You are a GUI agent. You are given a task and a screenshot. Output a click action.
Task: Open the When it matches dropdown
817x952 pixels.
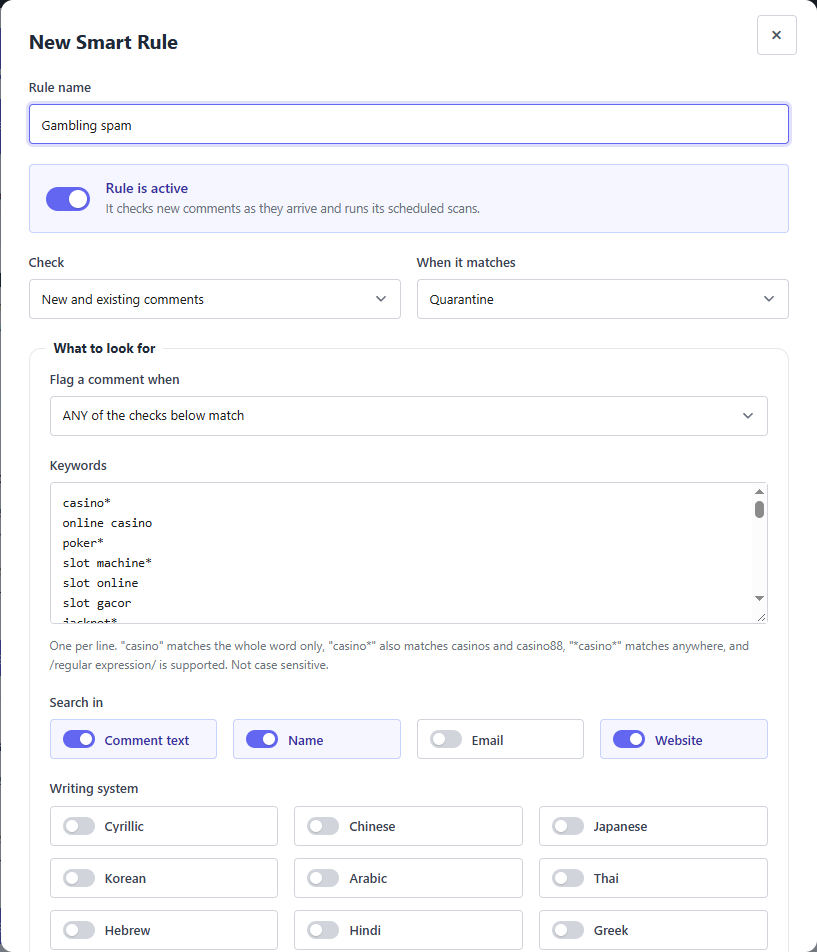tap(602, 299)
